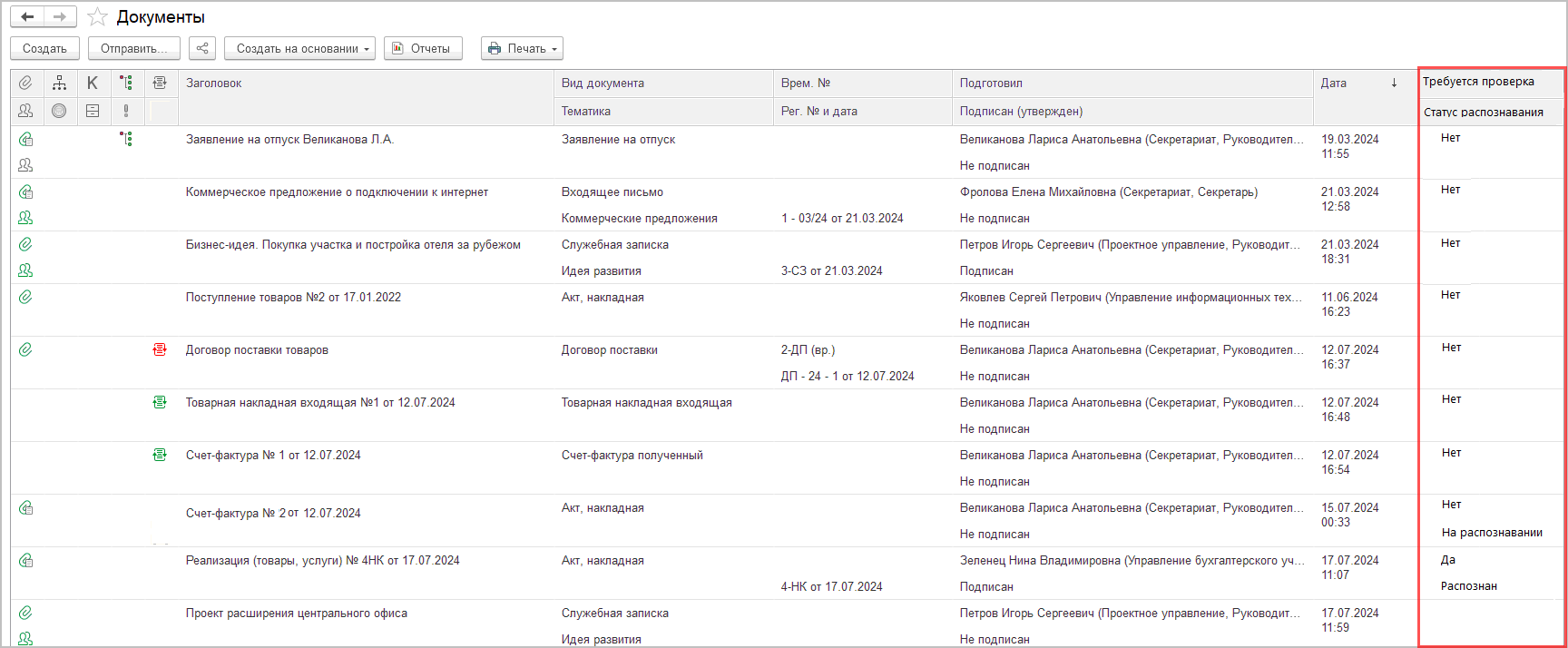Open the Отчеты menu button

click(423, 48)
